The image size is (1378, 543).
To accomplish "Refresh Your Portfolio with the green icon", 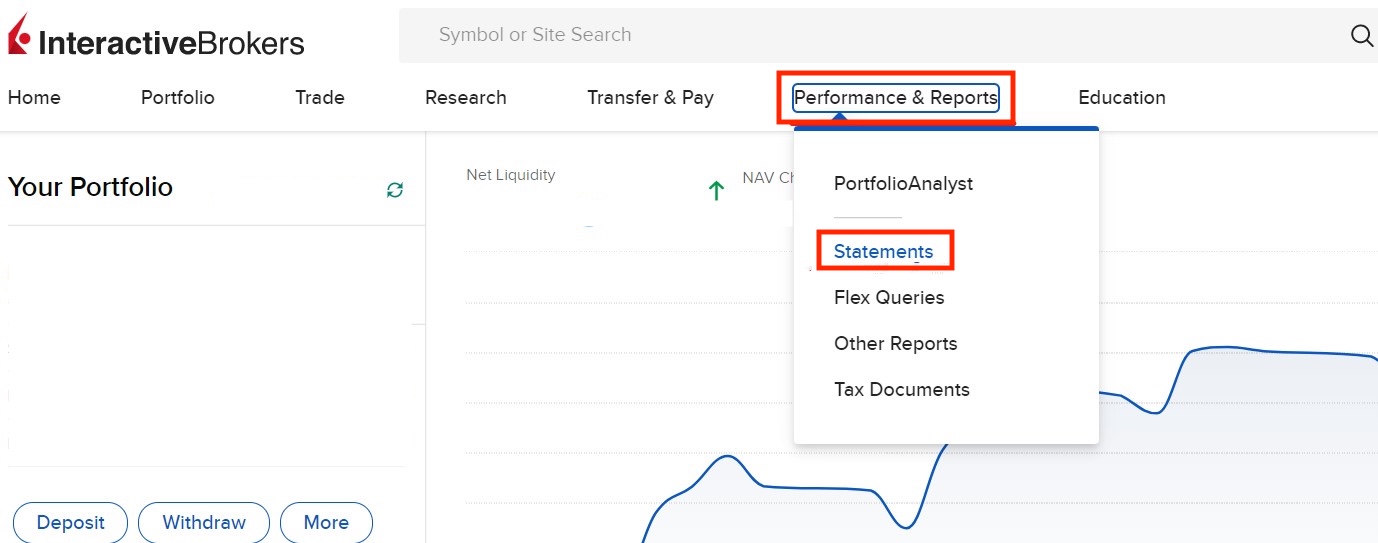I will tap(395, 190).
